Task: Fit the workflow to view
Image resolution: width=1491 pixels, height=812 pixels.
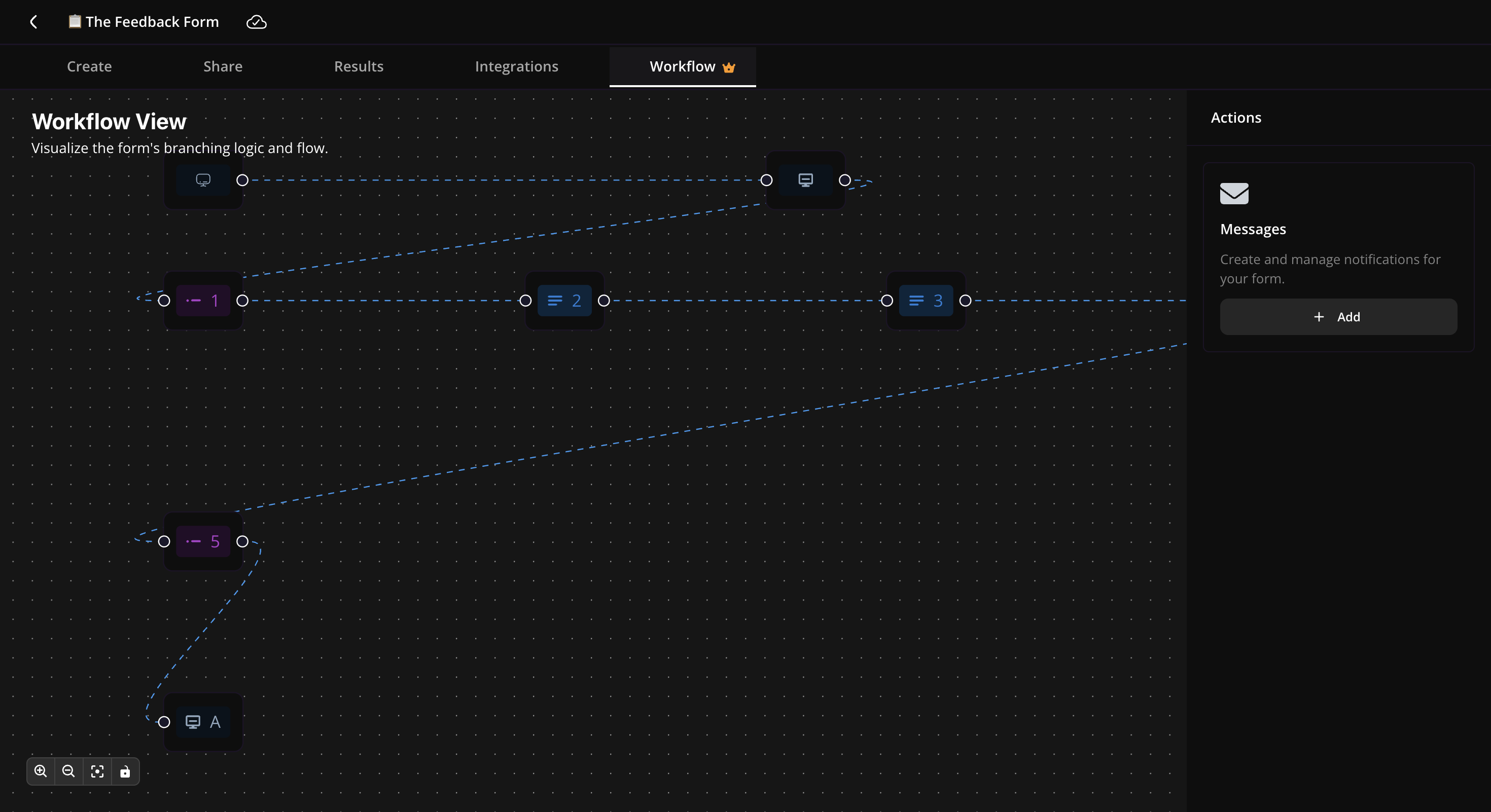Action: [x=97, y=771]
